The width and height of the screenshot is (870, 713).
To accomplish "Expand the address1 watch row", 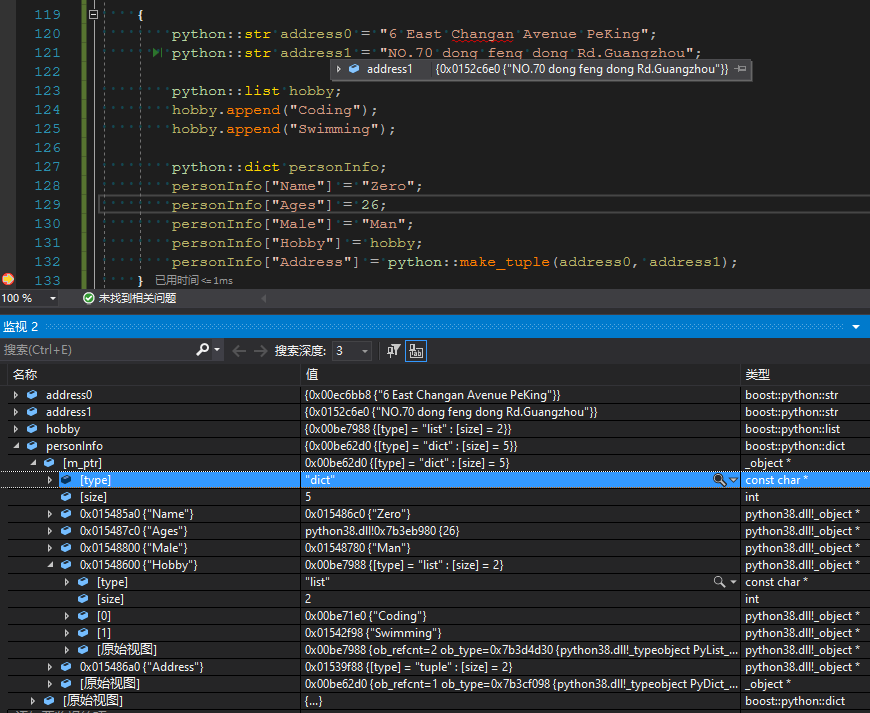I will click(x=16, y=412).
